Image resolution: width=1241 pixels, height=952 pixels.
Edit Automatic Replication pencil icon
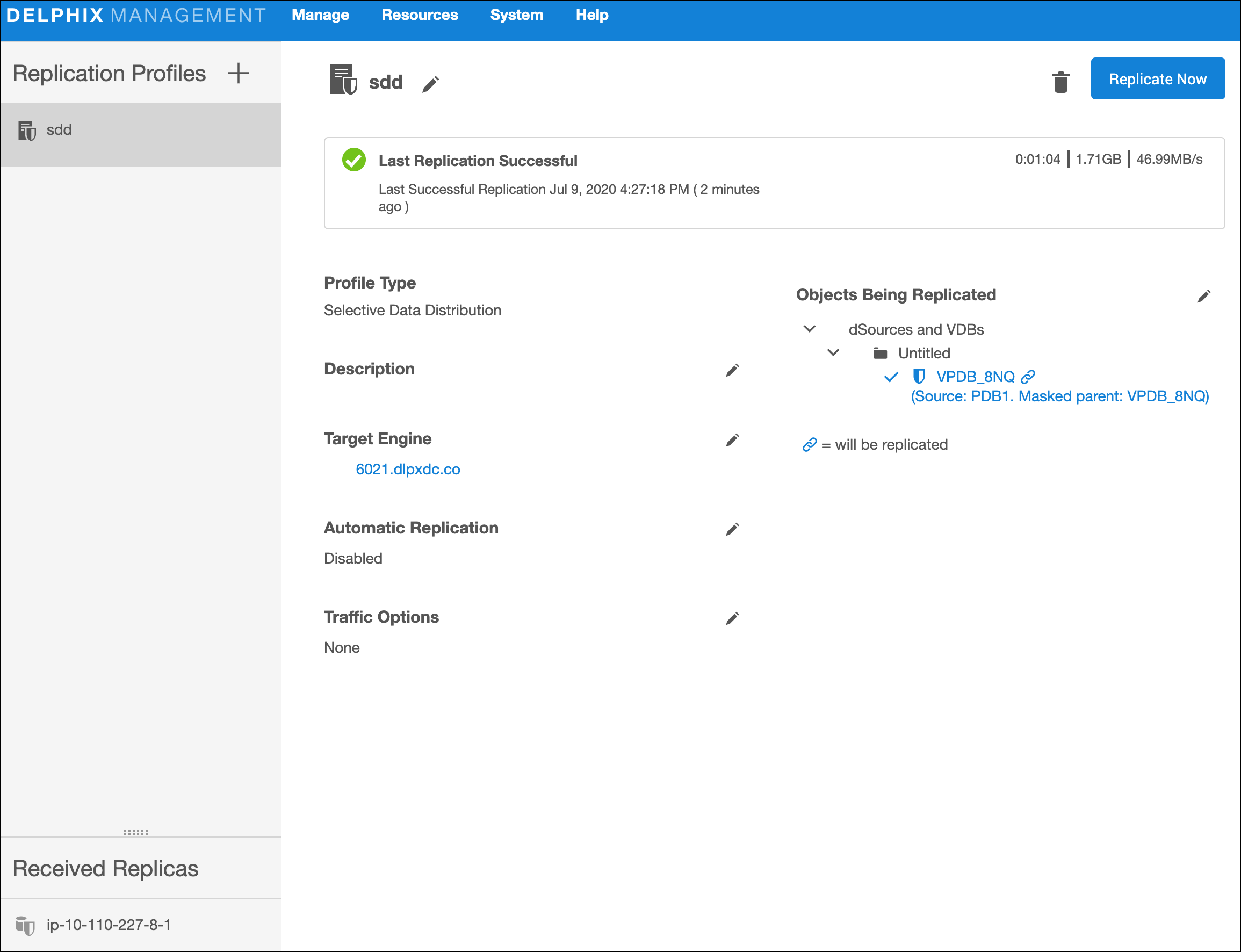(732, 529)
